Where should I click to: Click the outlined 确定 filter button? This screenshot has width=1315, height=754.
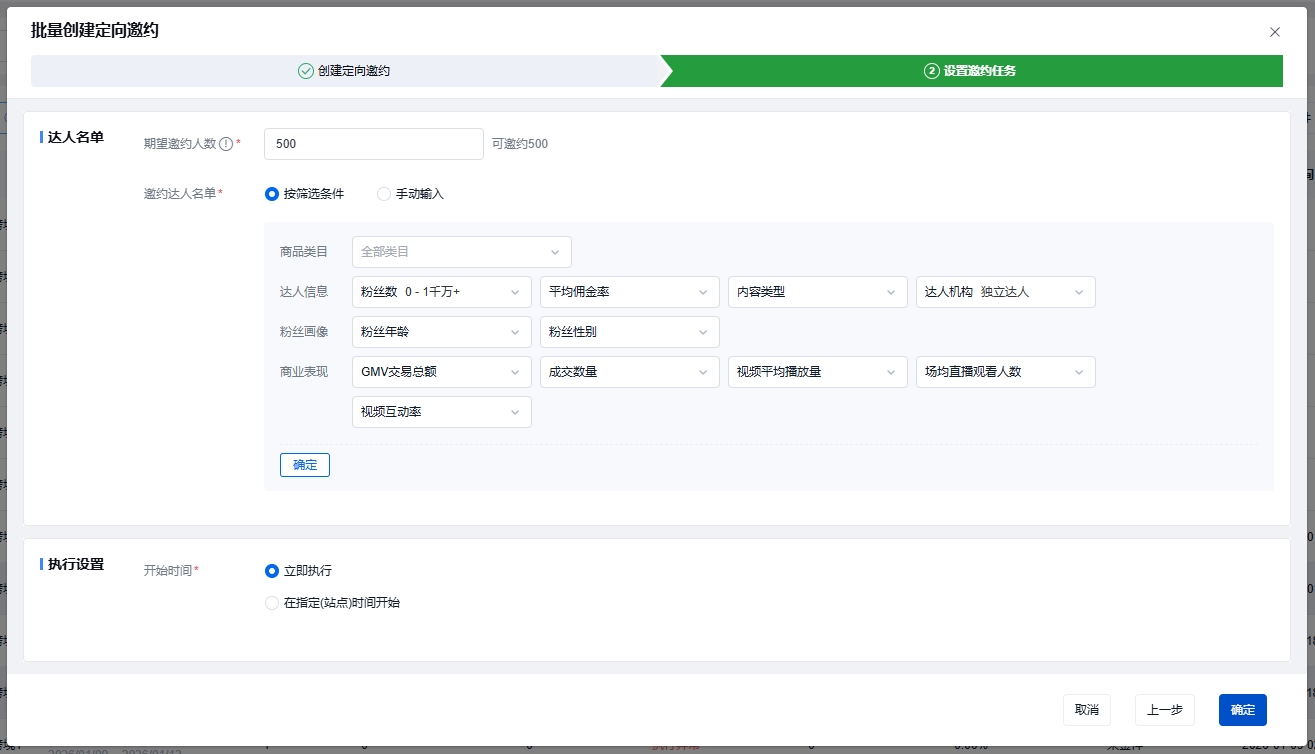(305, 465)
